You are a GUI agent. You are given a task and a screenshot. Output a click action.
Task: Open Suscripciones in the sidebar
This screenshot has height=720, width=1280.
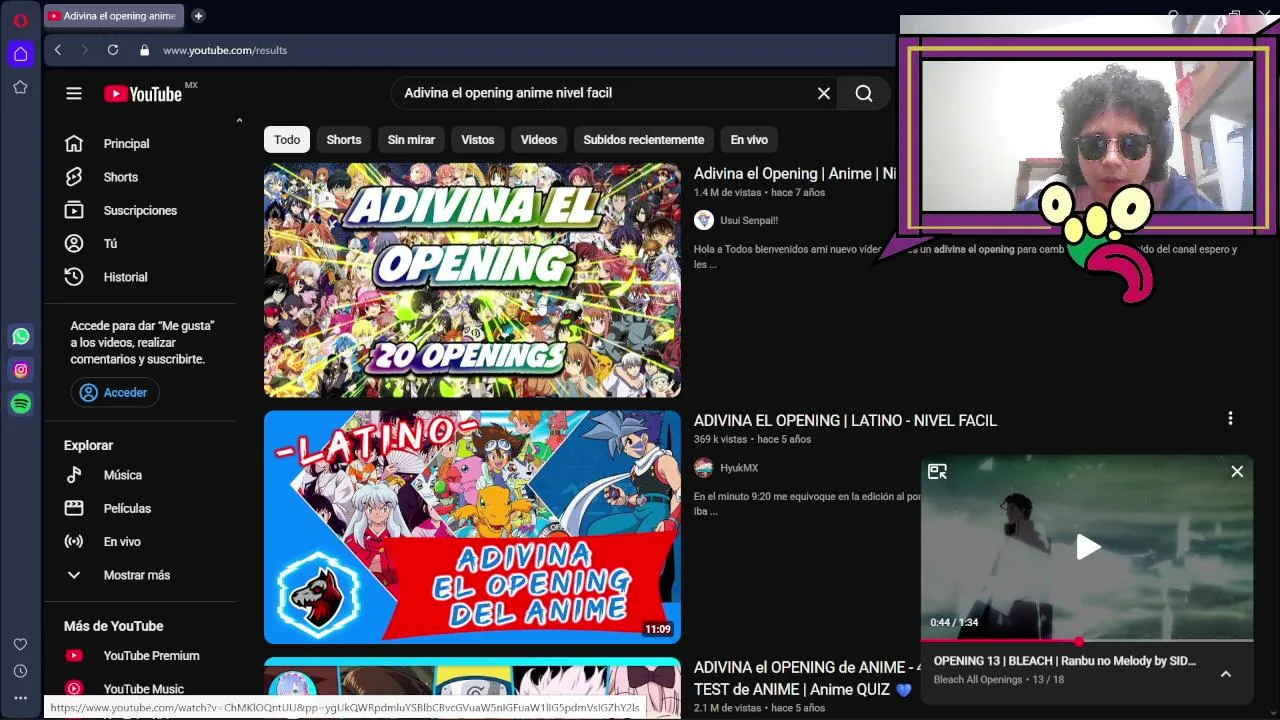[x=140, y=210]
